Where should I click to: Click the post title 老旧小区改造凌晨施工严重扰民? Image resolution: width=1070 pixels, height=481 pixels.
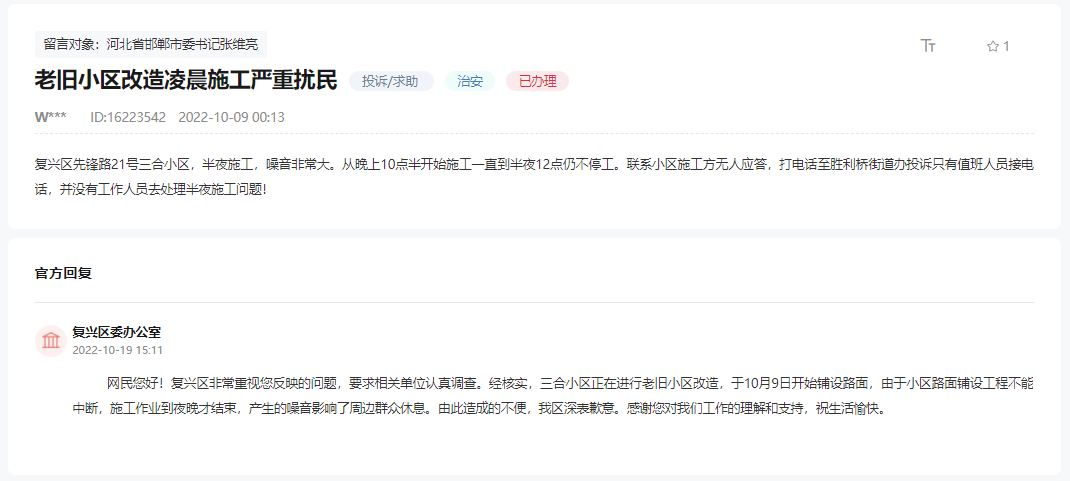186,81
